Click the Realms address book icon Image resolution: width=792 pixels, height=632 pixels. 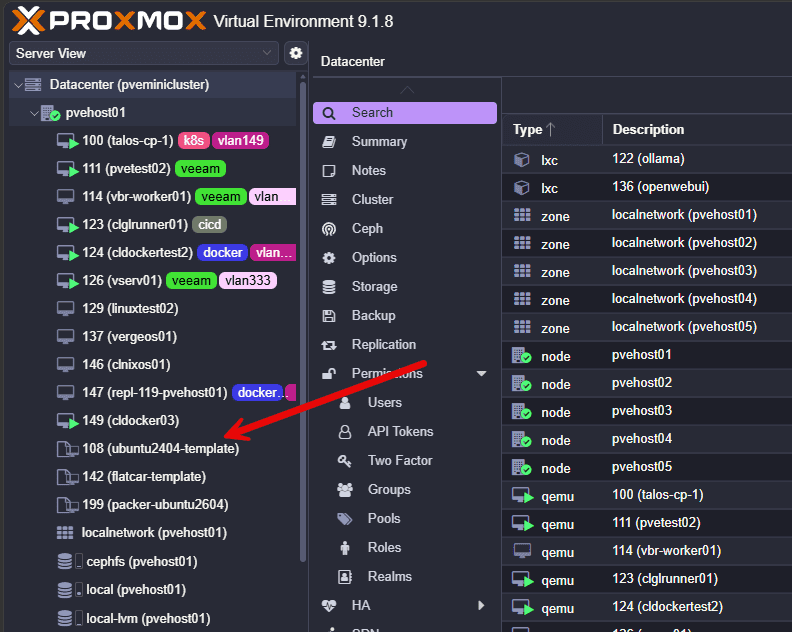point(345,577)
